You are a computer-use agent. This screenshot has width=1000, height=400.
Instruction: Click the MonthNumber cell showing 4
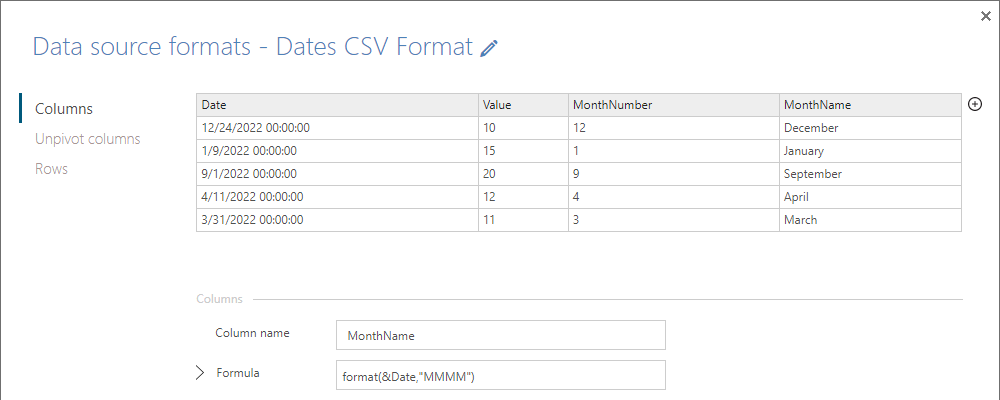point(673,196)
